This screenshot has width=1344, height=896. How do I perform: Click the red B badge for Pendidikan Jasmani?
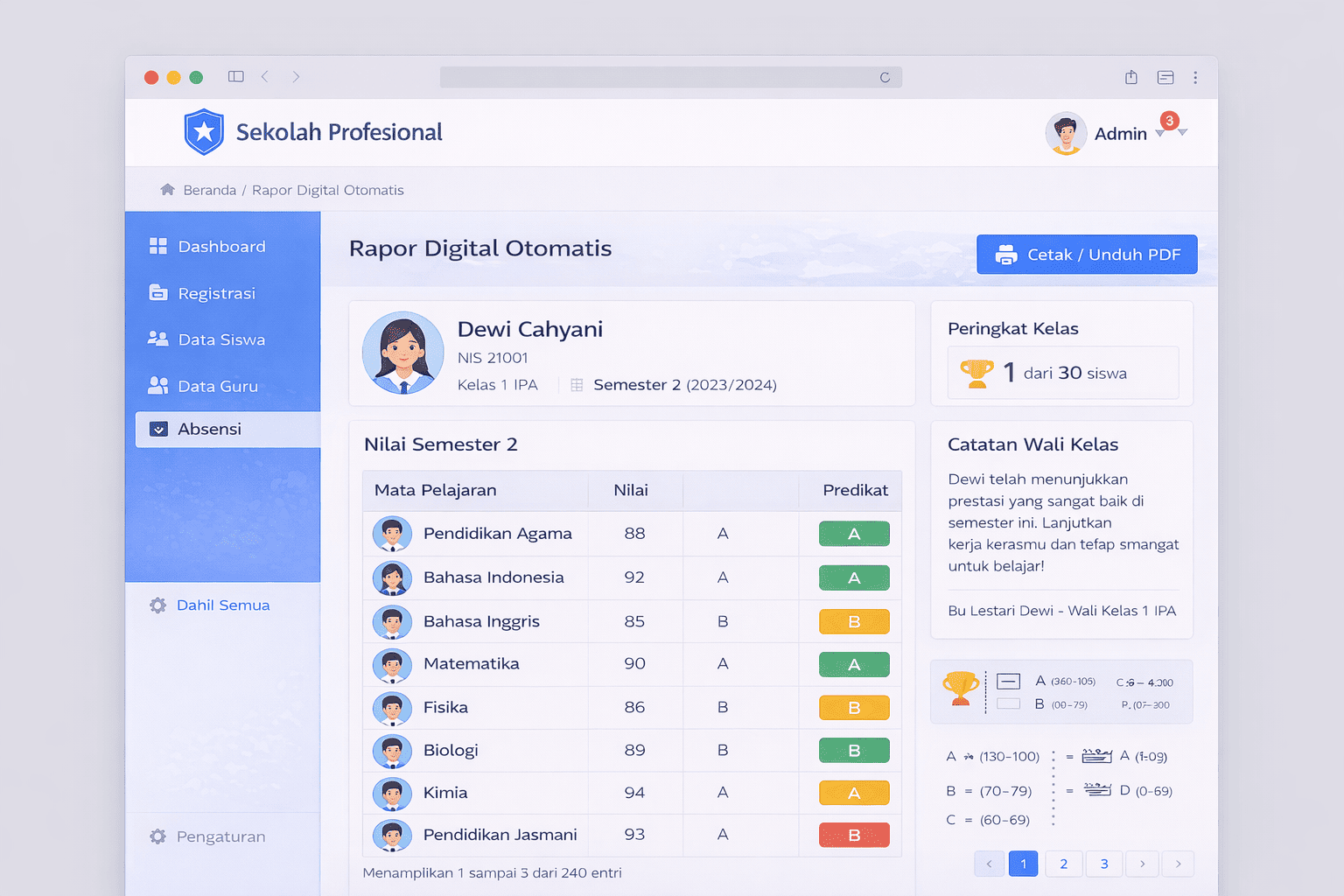(854, 836)
